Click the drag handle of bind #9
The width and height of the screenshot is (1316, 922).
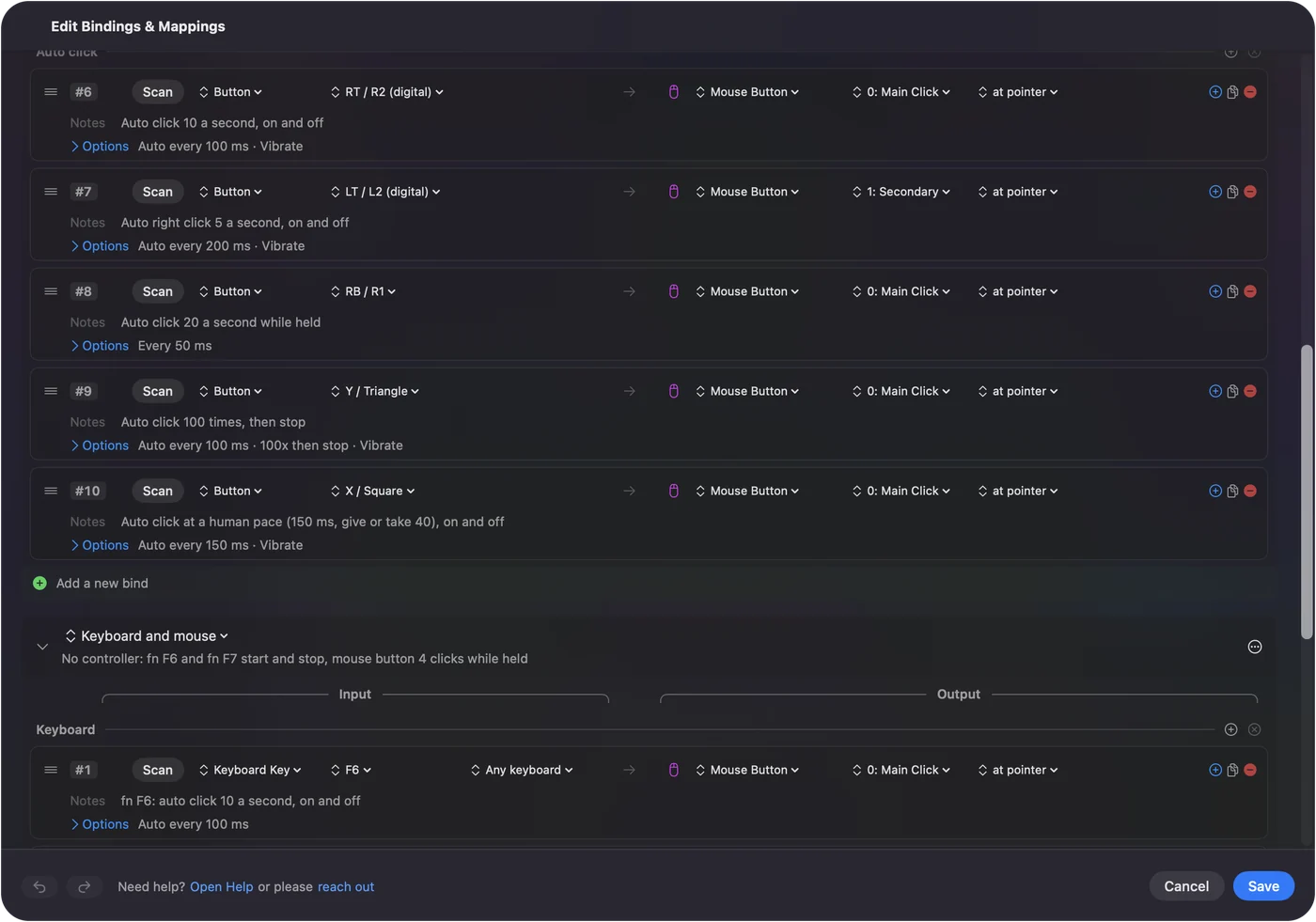tap(51, 391)
